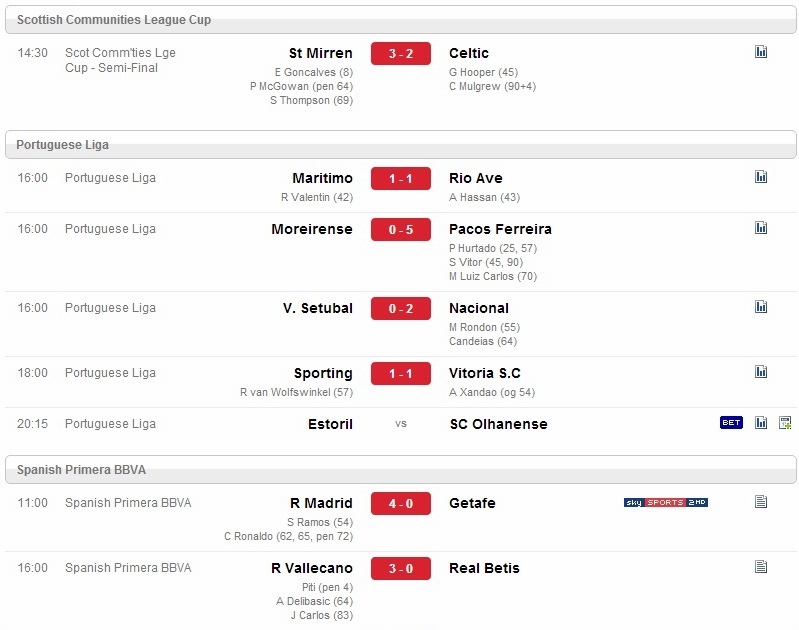The image size is (799, 630).
Task: Collapse the Portuguese Liga section header
Action: [x=401, y=145]
